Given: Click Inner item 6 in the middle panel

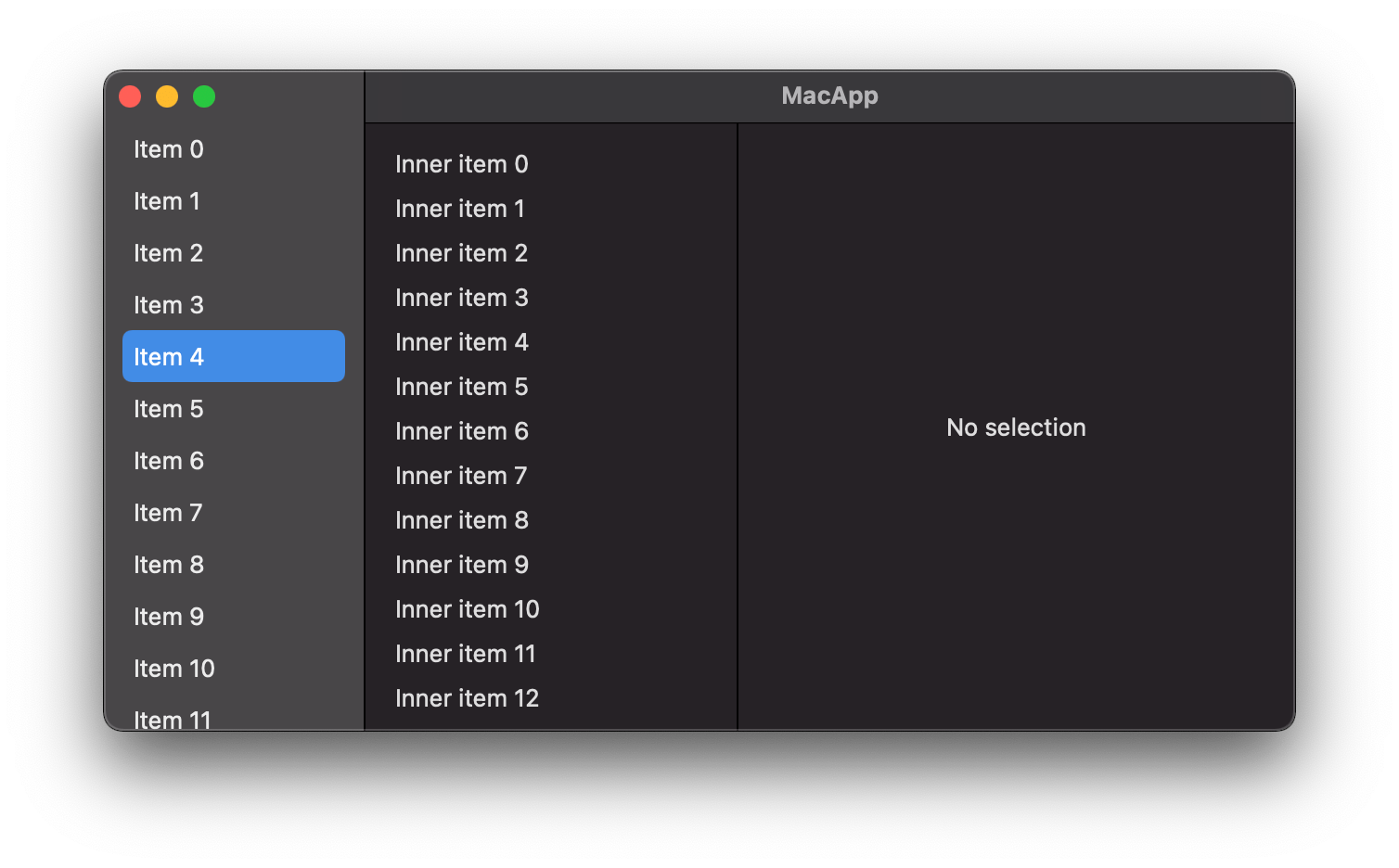Looking at the screenshot, I should [461, 430].
